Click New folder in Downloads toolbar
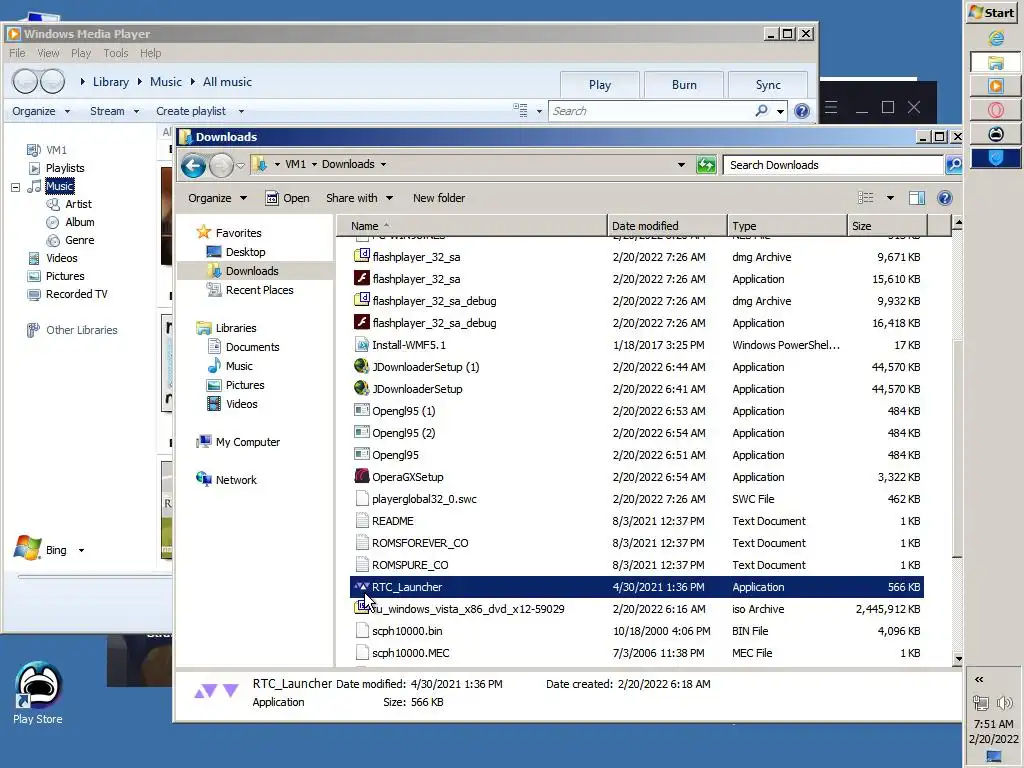Image resolution: width=1024 pixels, height=768 pixels. click(439, 198)
